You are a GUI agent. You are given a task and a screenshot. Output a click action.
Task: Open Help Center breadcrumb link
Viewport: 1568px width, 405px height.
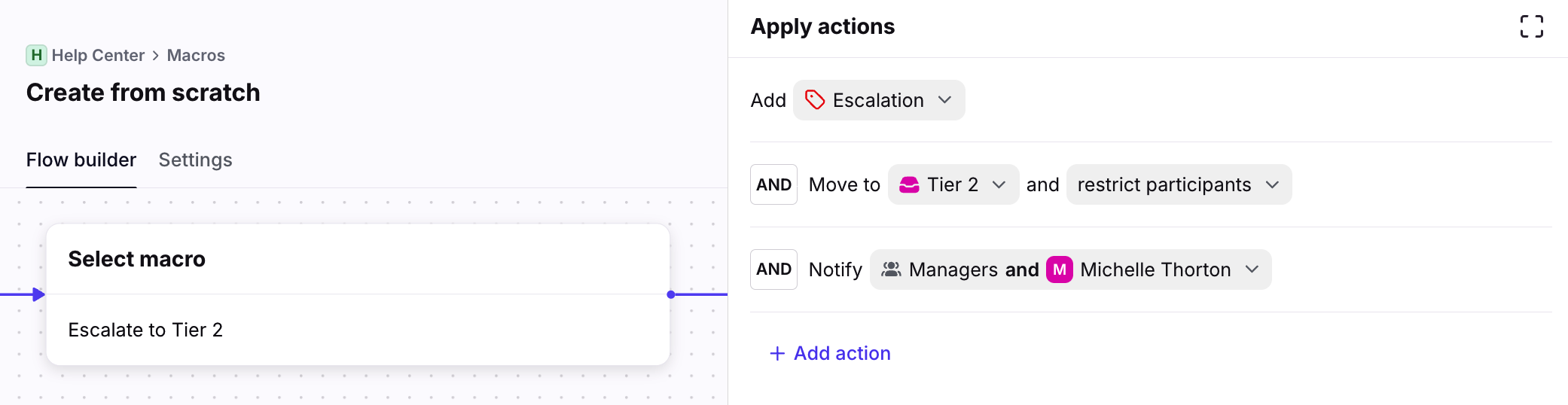click(98, 56)
